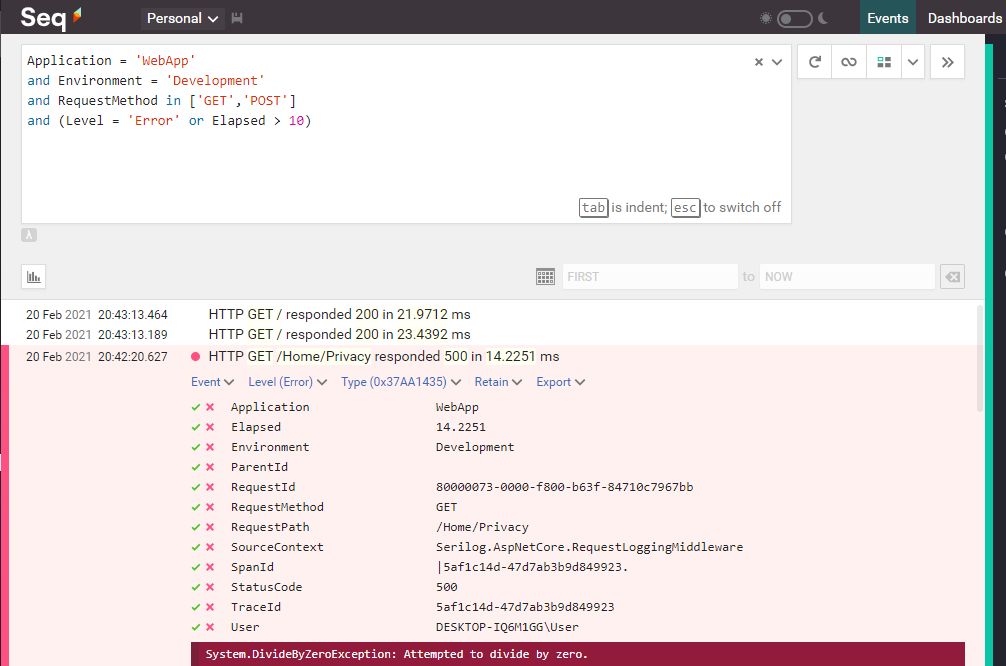Expand the side panel with double chevron
The width and height of the screenshot is (1006, 666).
[x=947, y=62]
